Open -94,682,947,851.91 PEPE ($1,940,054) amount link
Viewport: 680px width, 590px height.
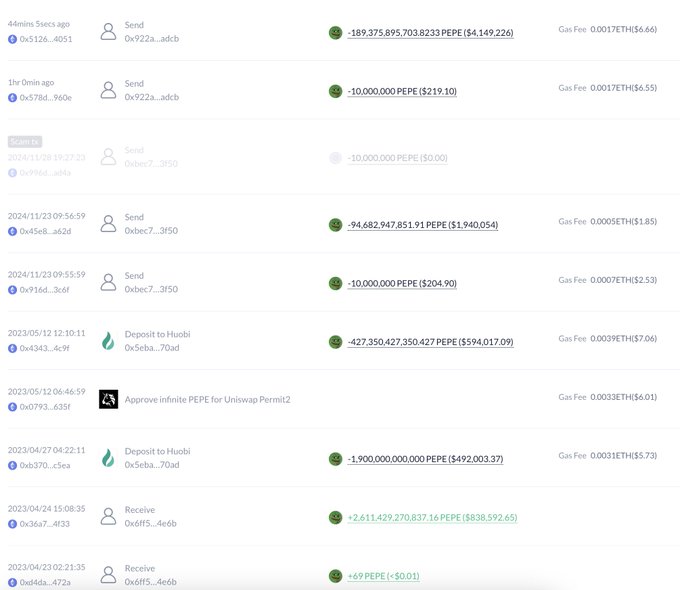[x=423, y=225]
